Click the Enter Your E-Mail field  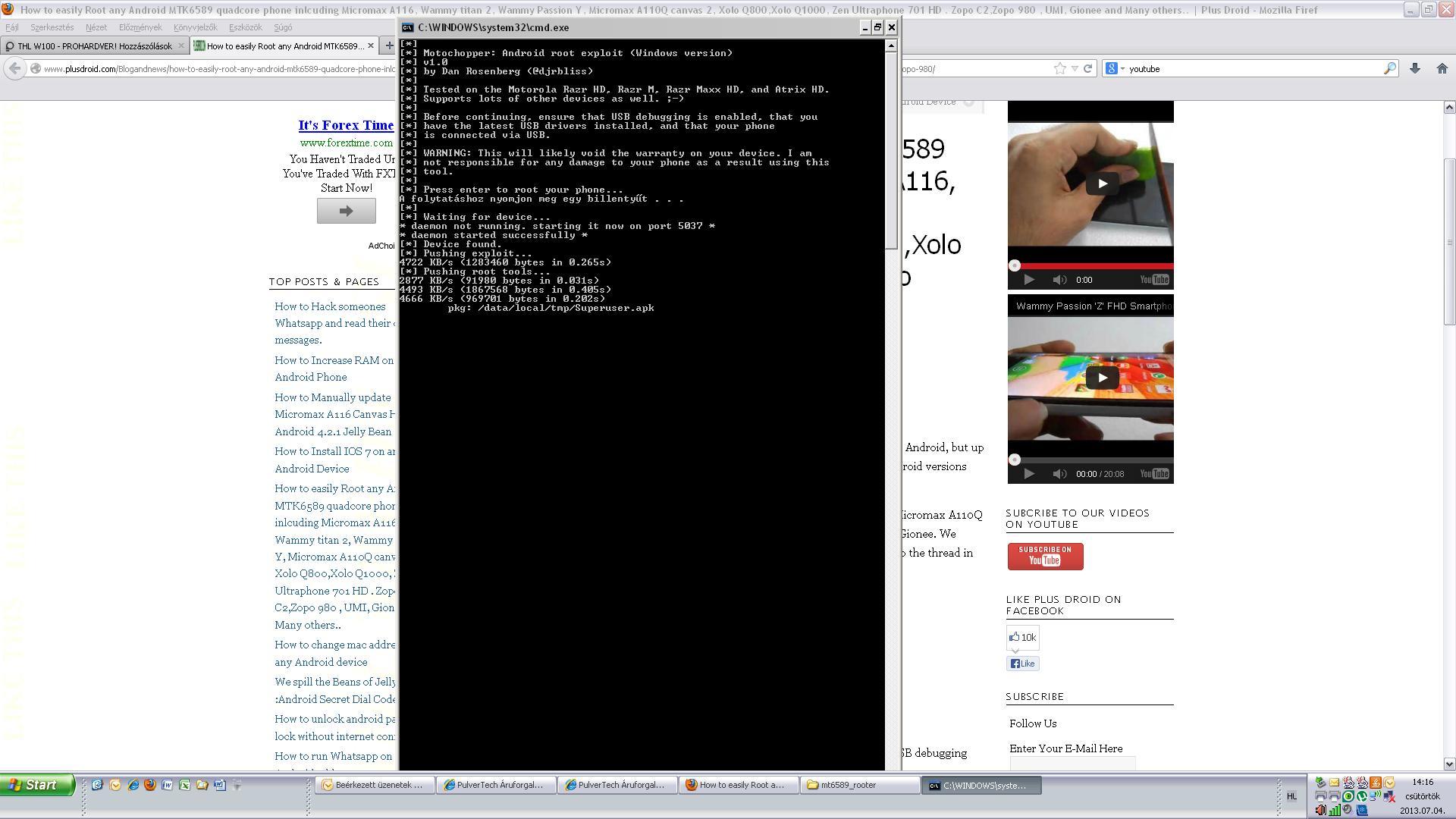(x=1072, y=763)
